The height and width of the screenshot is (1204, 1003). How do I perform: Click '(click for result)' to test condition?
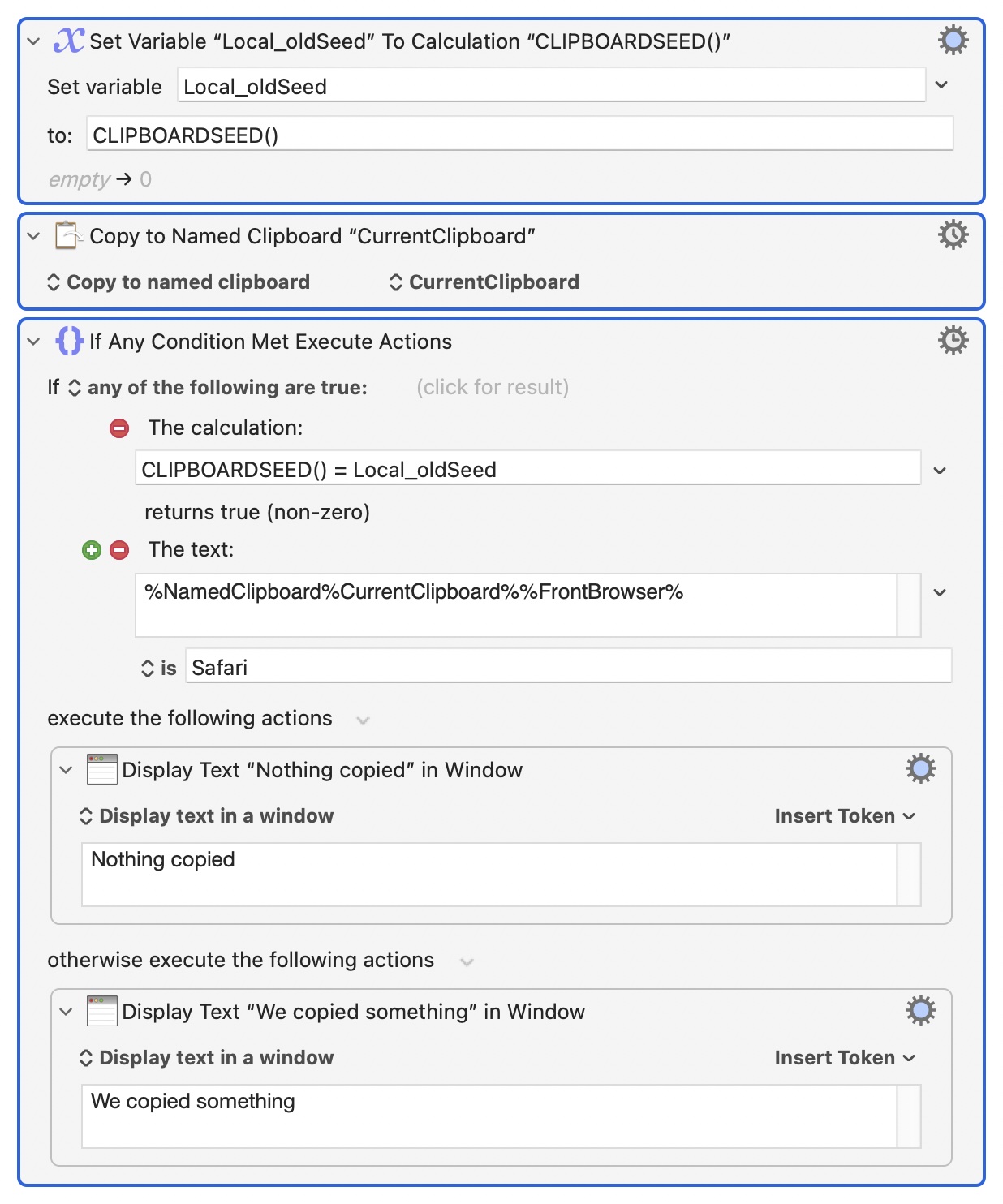(x=492, y=388)
